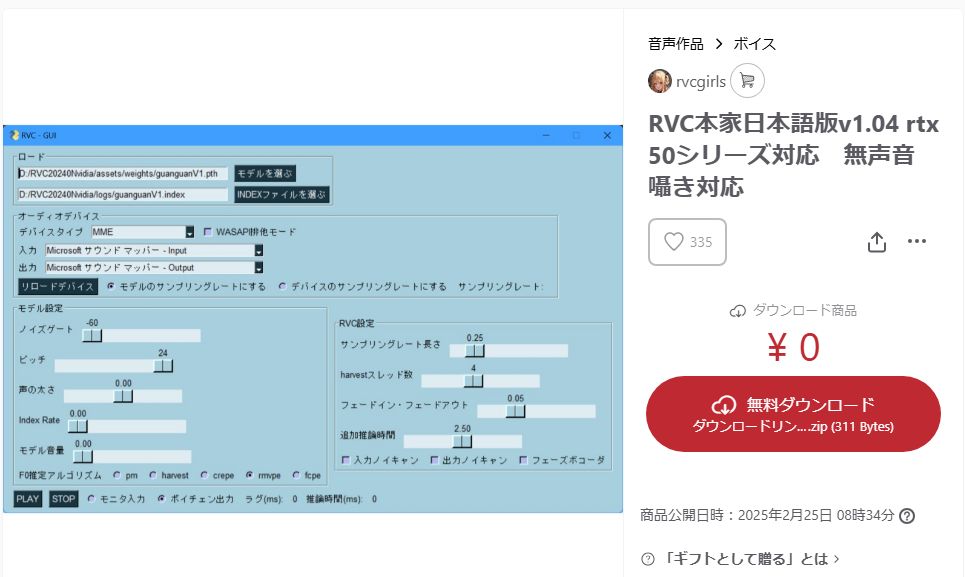
Task: Click the share upload icon
Action: tap(876, 242)
